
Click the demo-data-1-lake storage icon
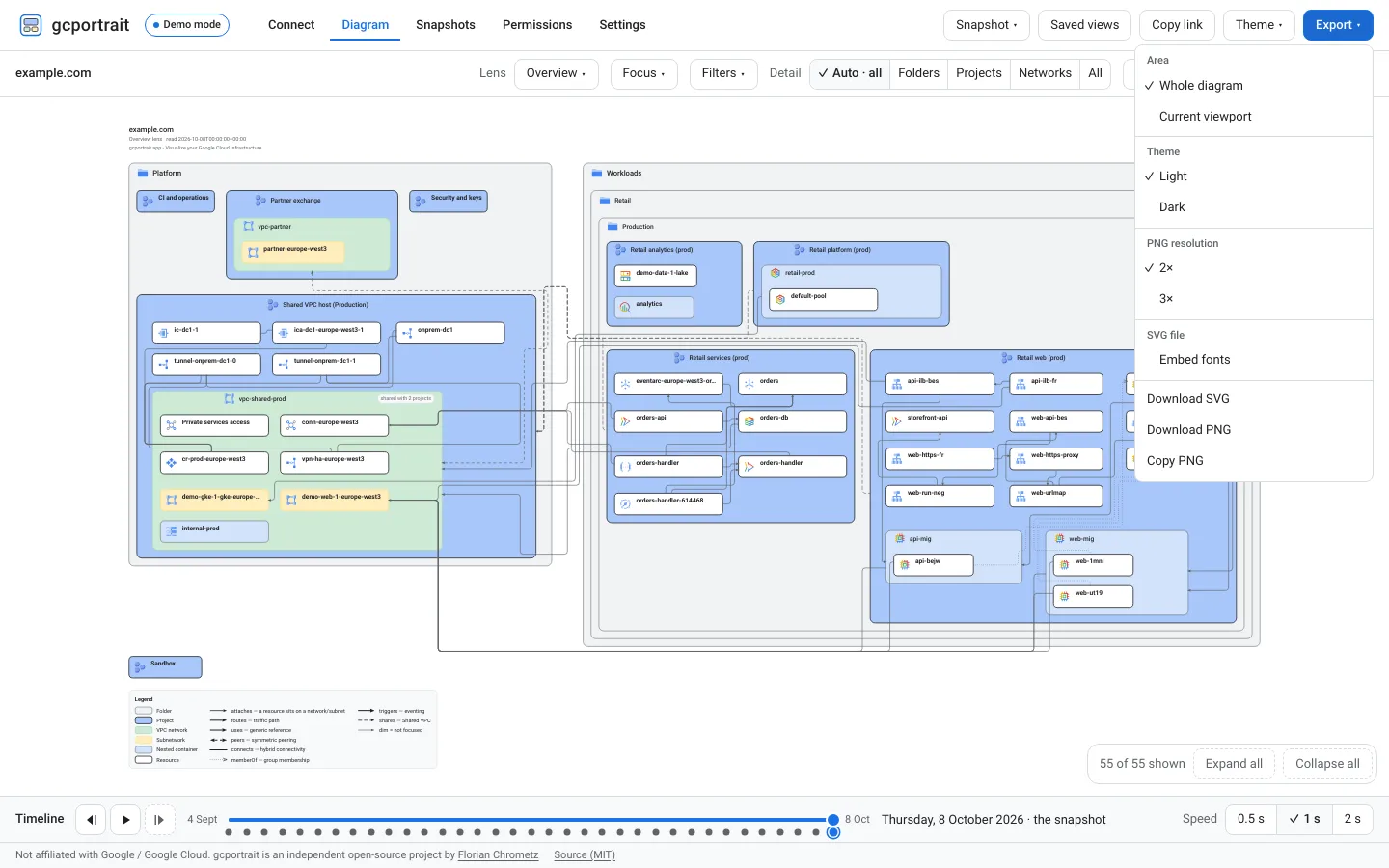coord(625,276)
